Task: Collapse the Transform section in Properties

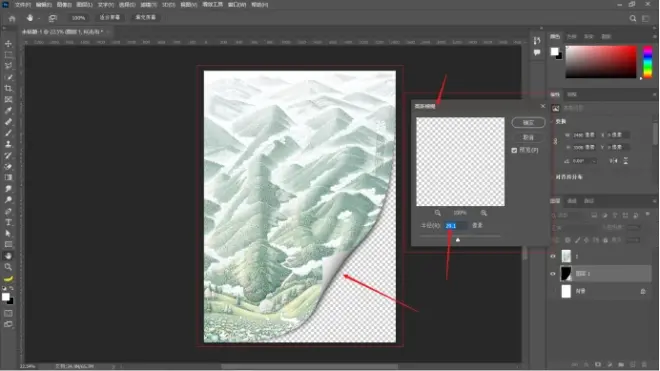Action: pos(552,121)
